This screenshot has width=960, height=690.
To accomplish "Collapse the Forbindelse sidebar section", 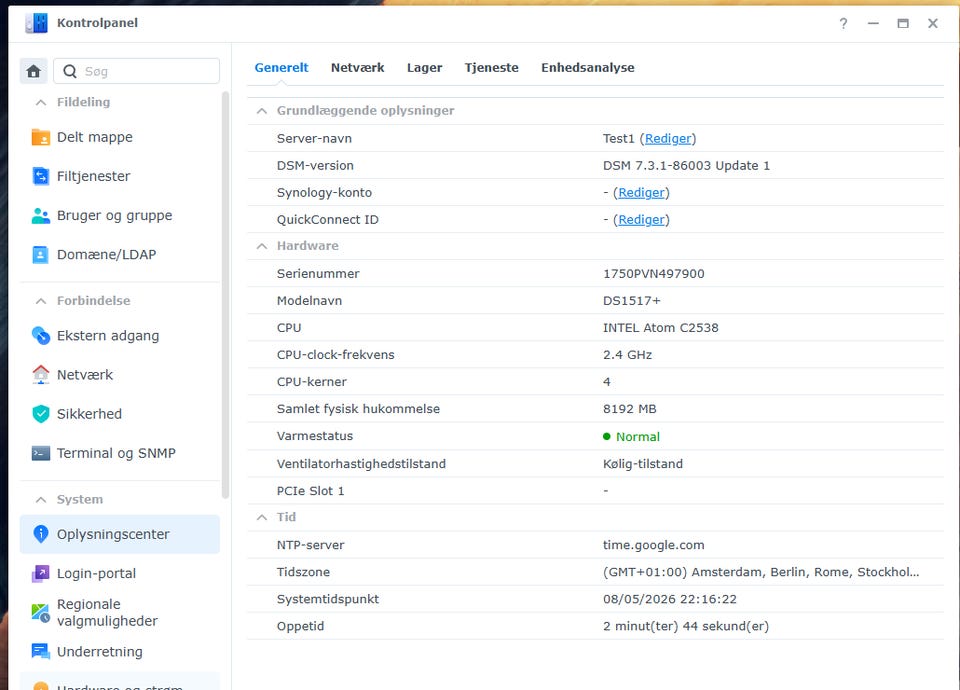I will pyautogui.click(x=41, y=301).
